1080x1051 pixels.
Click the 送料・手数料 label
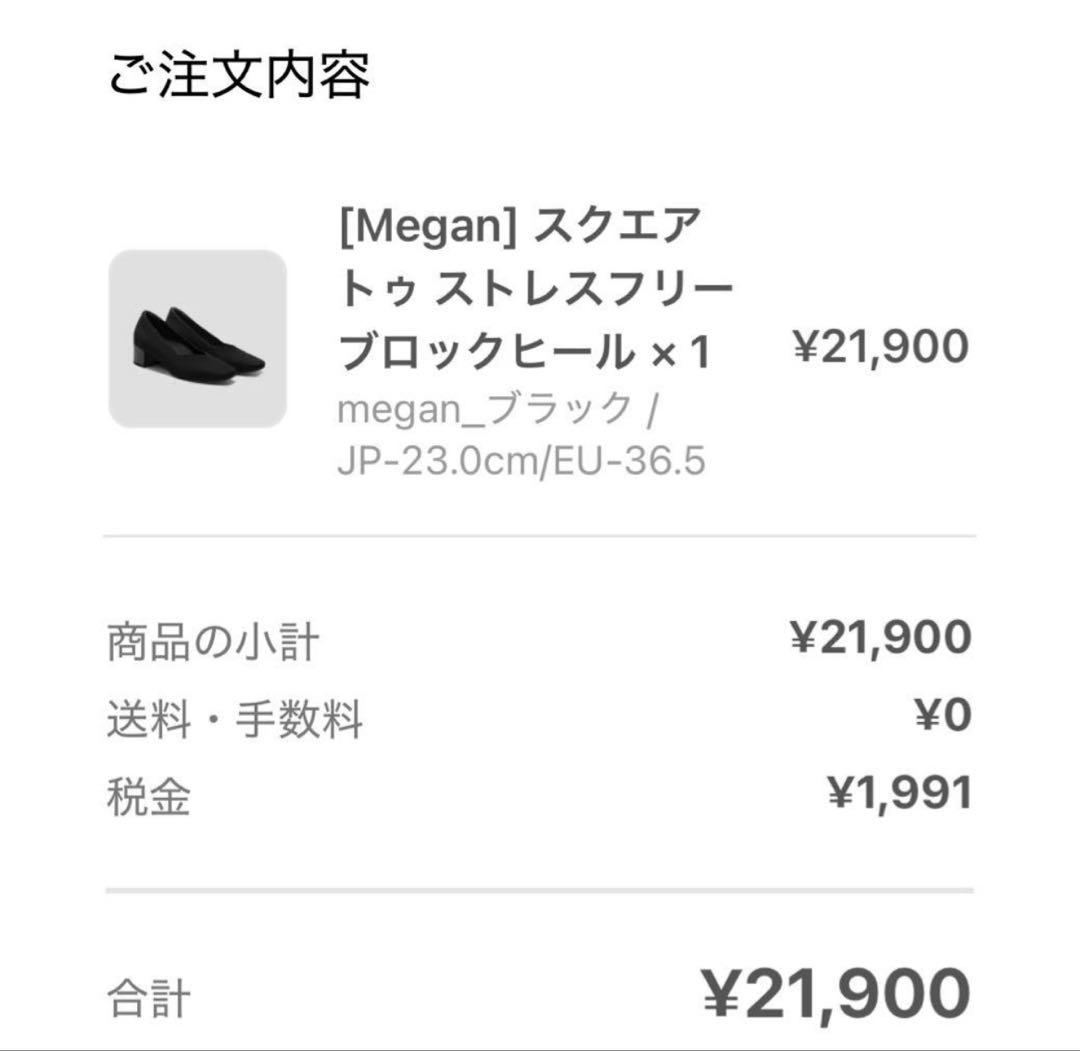[x=235, y=719]
